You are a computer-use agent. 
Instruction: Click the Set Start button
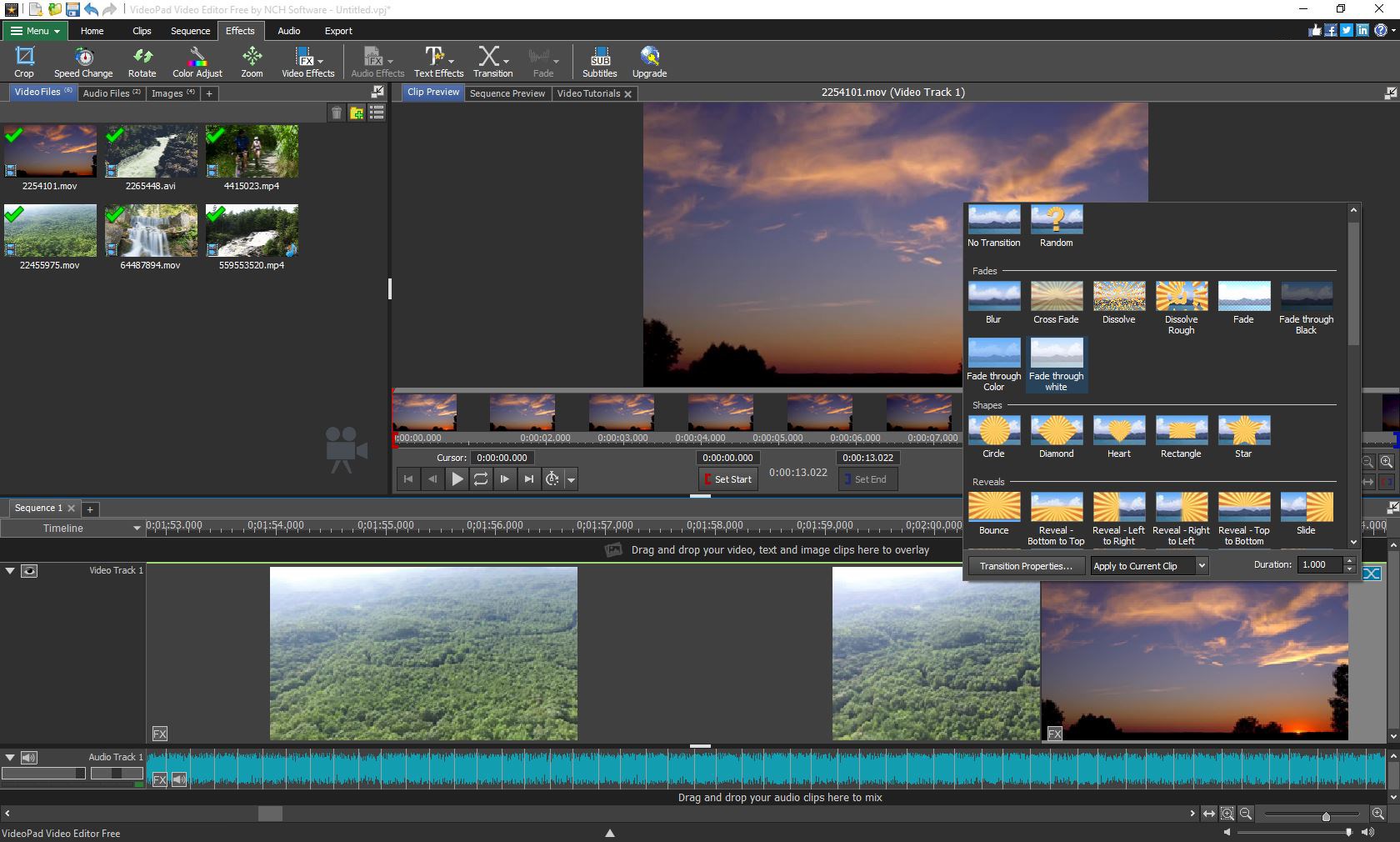tap(727, 479)
